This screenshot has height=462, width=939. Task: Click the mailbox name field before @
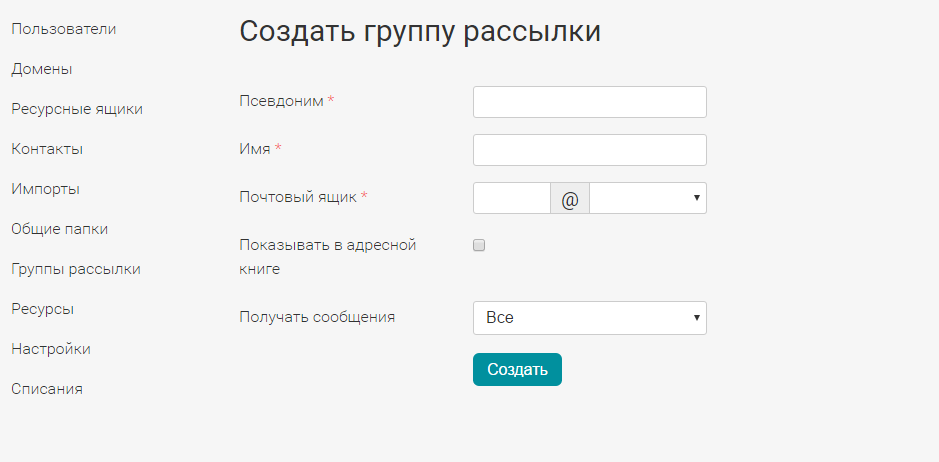(x=512, y=198)
